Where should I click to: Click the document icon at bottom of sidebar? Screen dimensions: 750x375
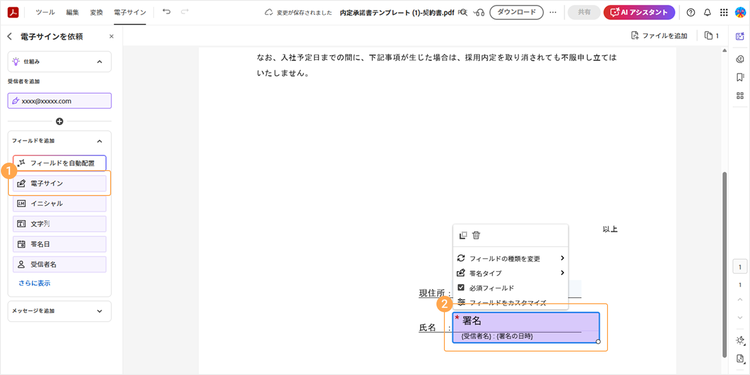click(x=740, y=358)
